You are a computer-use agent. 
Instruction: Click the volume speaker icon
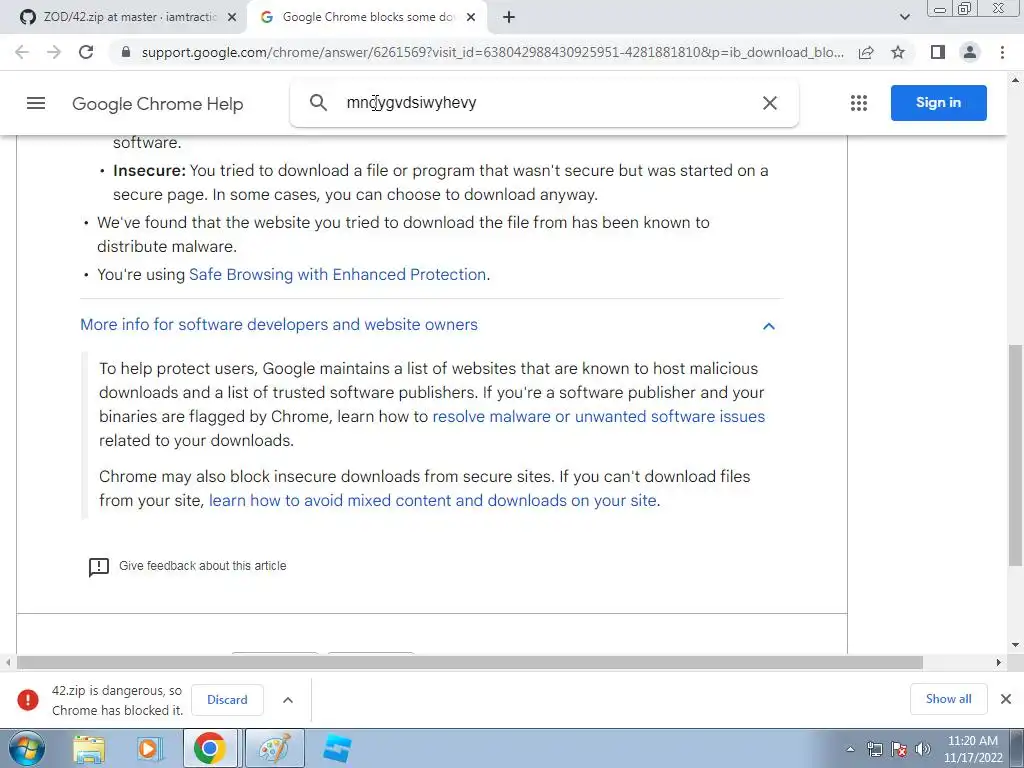click(x=923, y=749)
